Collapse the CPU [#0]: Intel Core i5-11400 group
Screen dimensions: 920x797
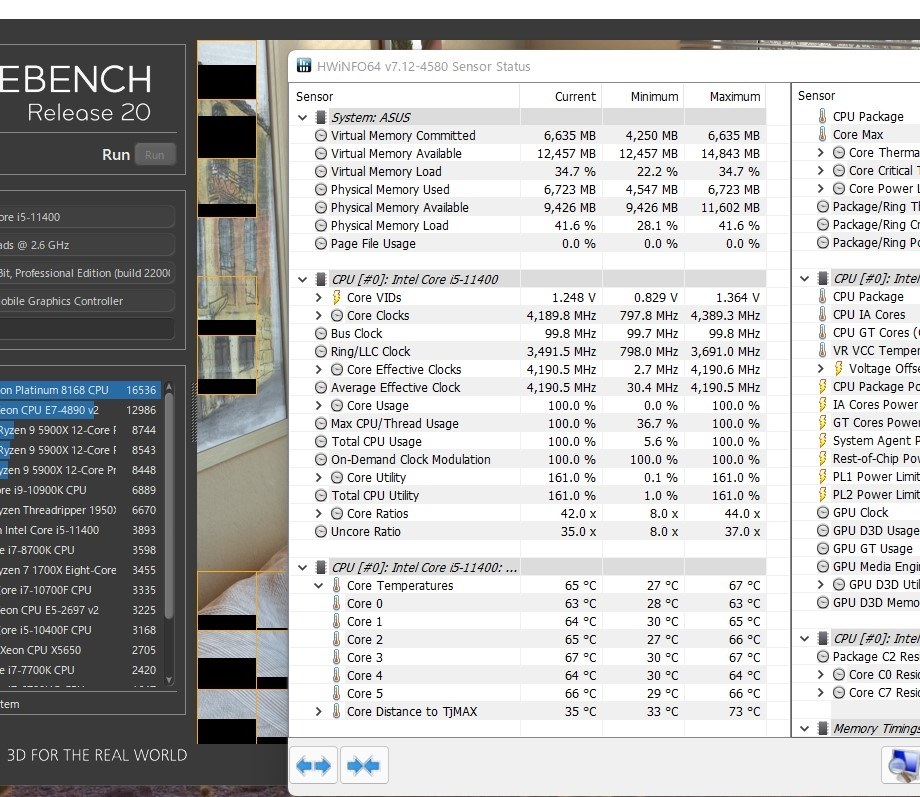(302, 279)
